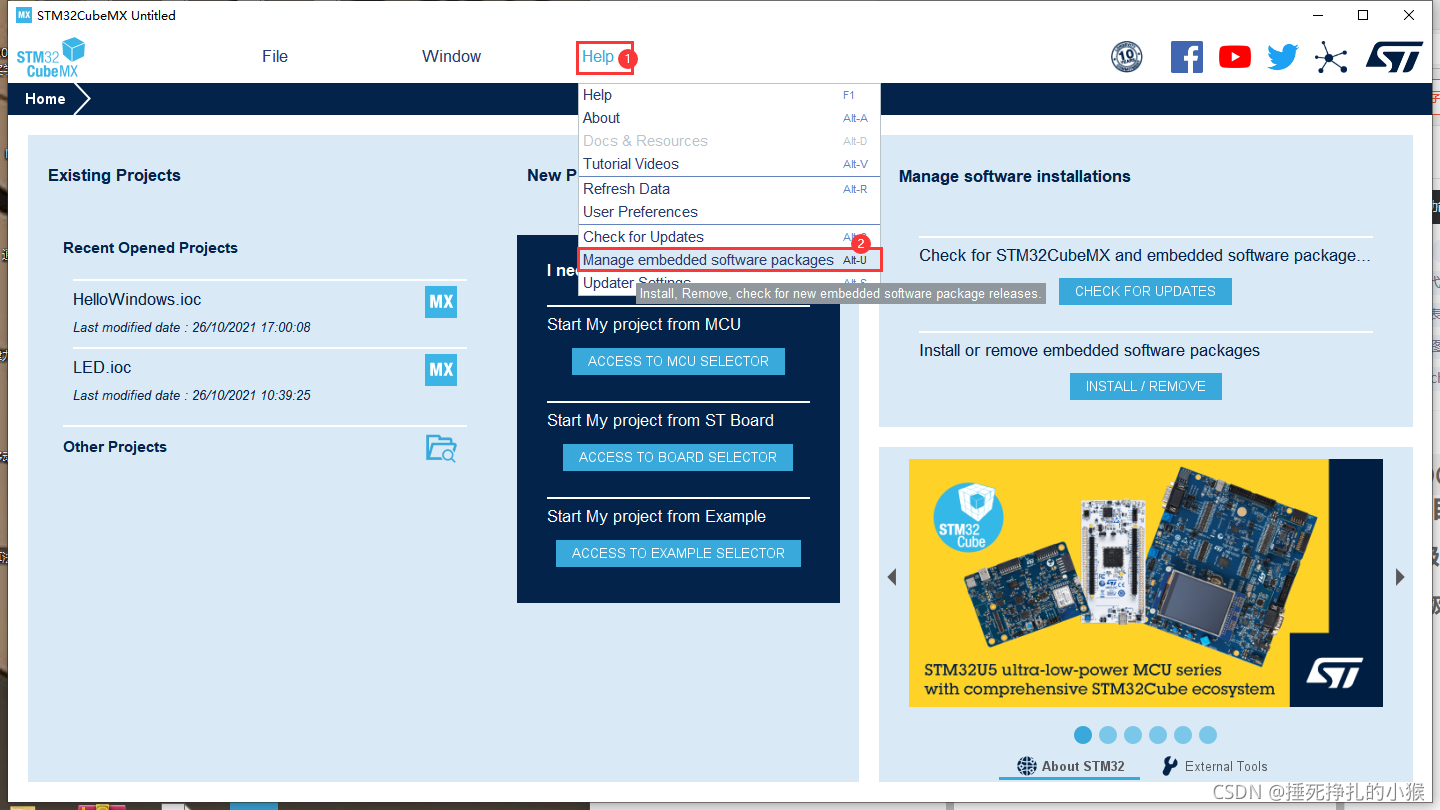The height and width of the screenshot is (810, 1440).
Task: Click the MX icon next to LED.ioc
Action: coord(441,369)
